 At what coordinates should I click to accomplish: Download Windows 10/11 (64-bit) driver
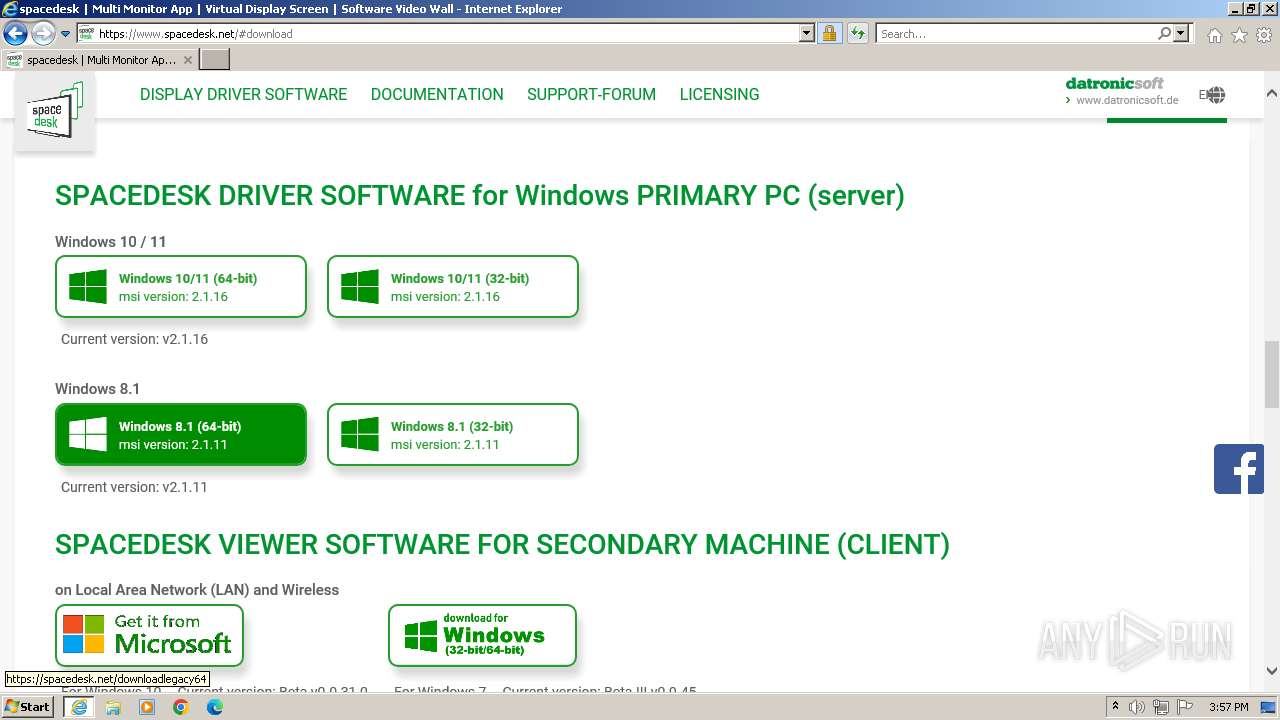(181, 287)
